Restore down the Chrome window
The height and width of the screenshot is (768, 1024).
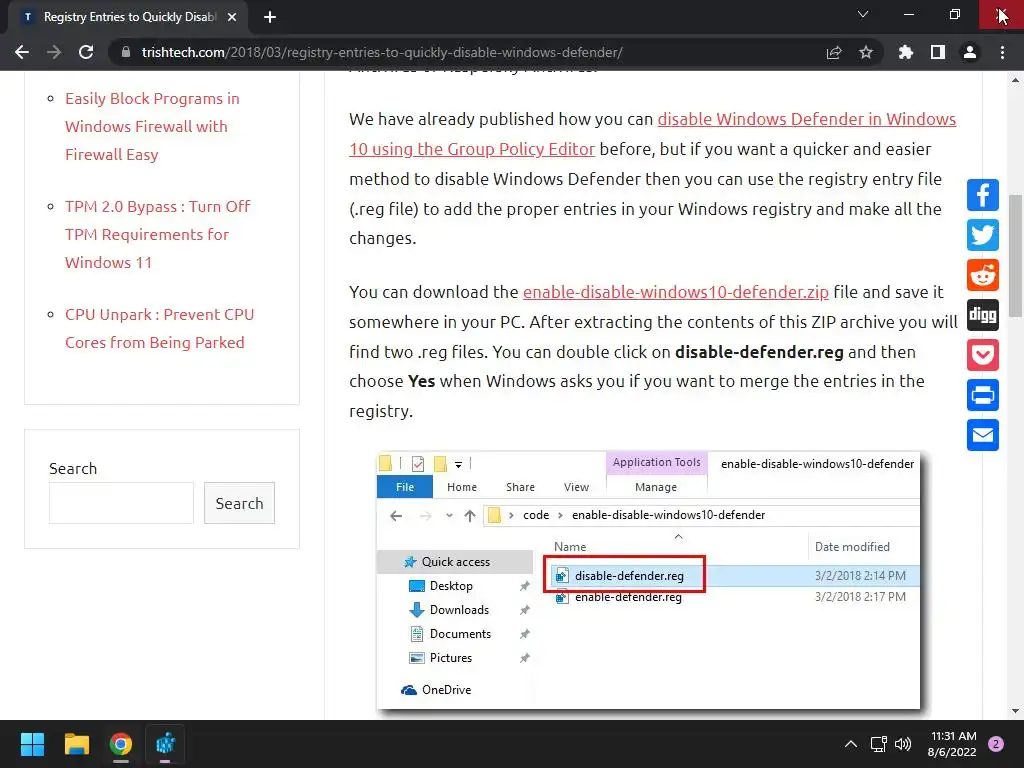point(955,14)
